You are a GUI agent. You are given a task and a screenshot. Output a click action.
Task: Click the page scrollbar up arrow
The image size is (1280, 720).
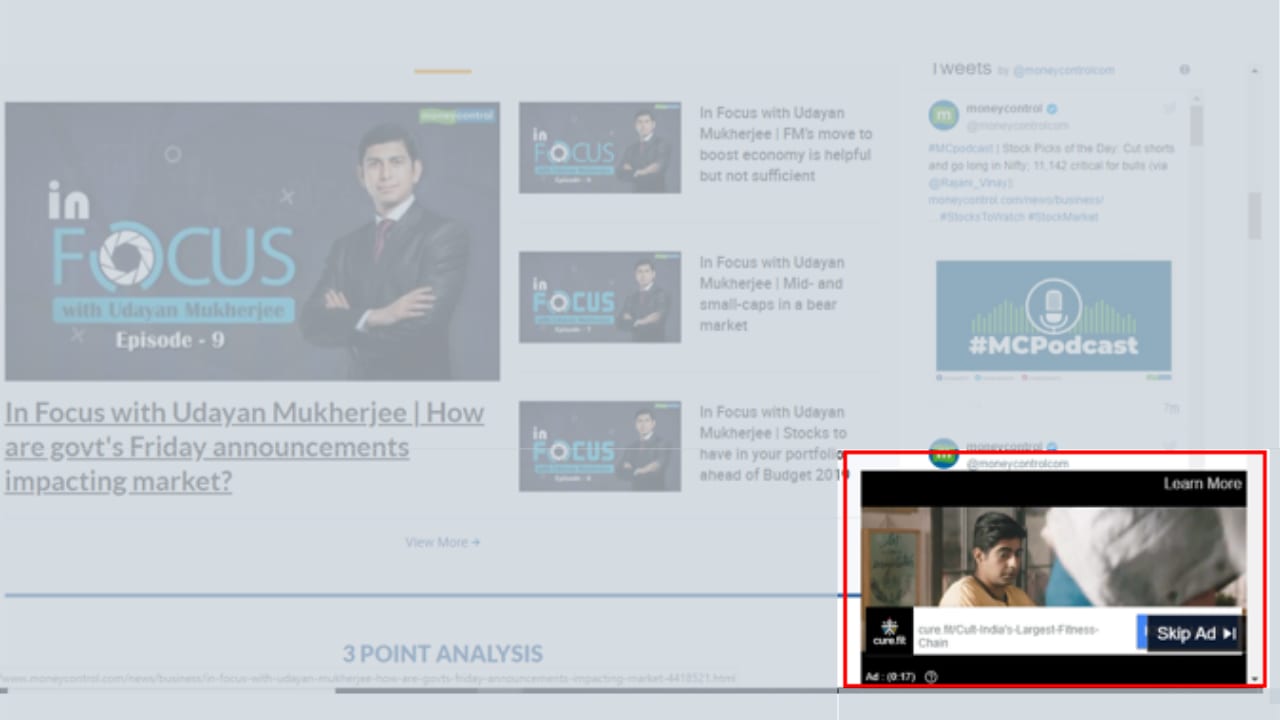(1255, 71)
